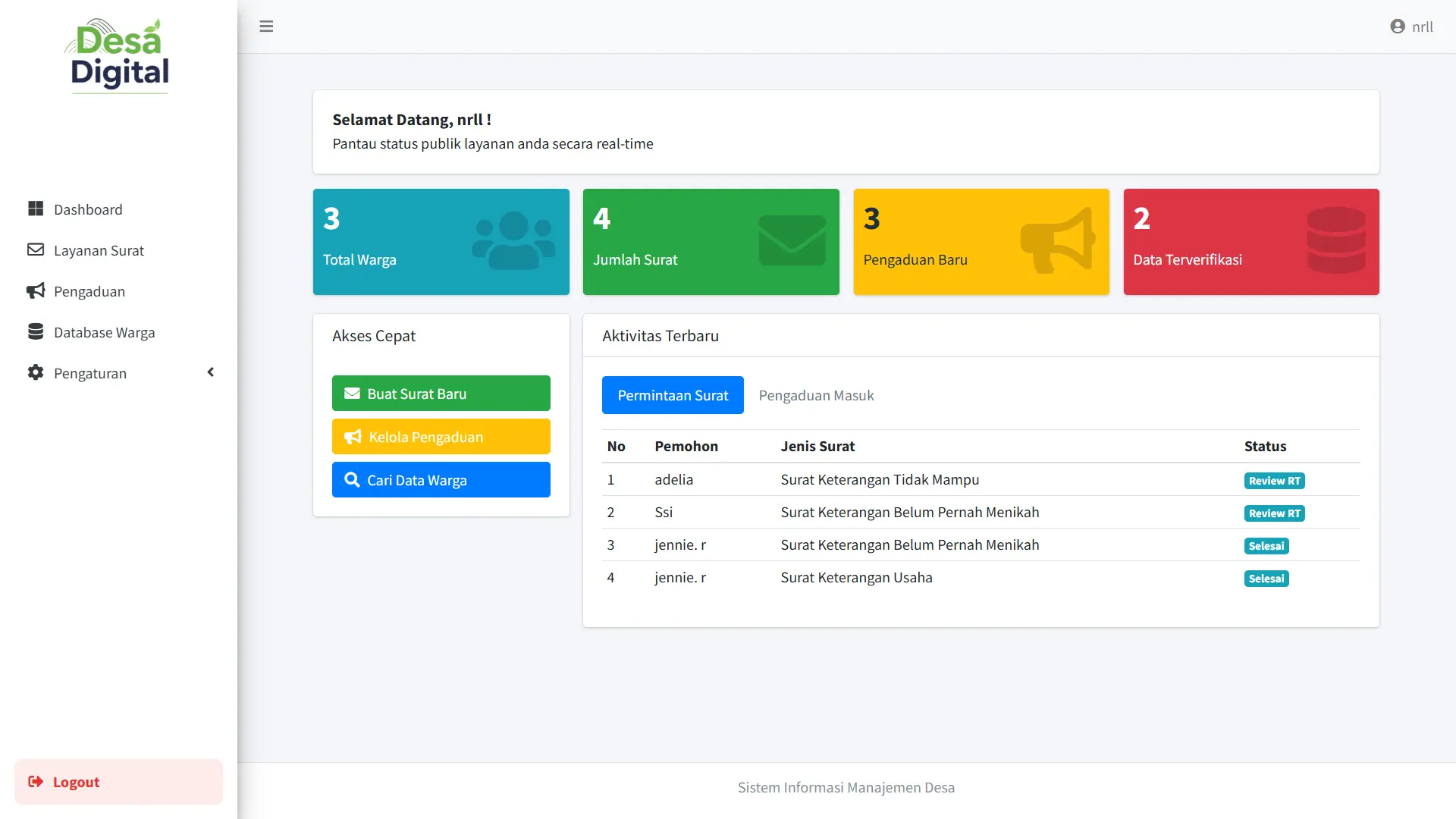
Task: Click the Logout option in the sidebar
Action: pyautogui.click(x=76, y=781)
